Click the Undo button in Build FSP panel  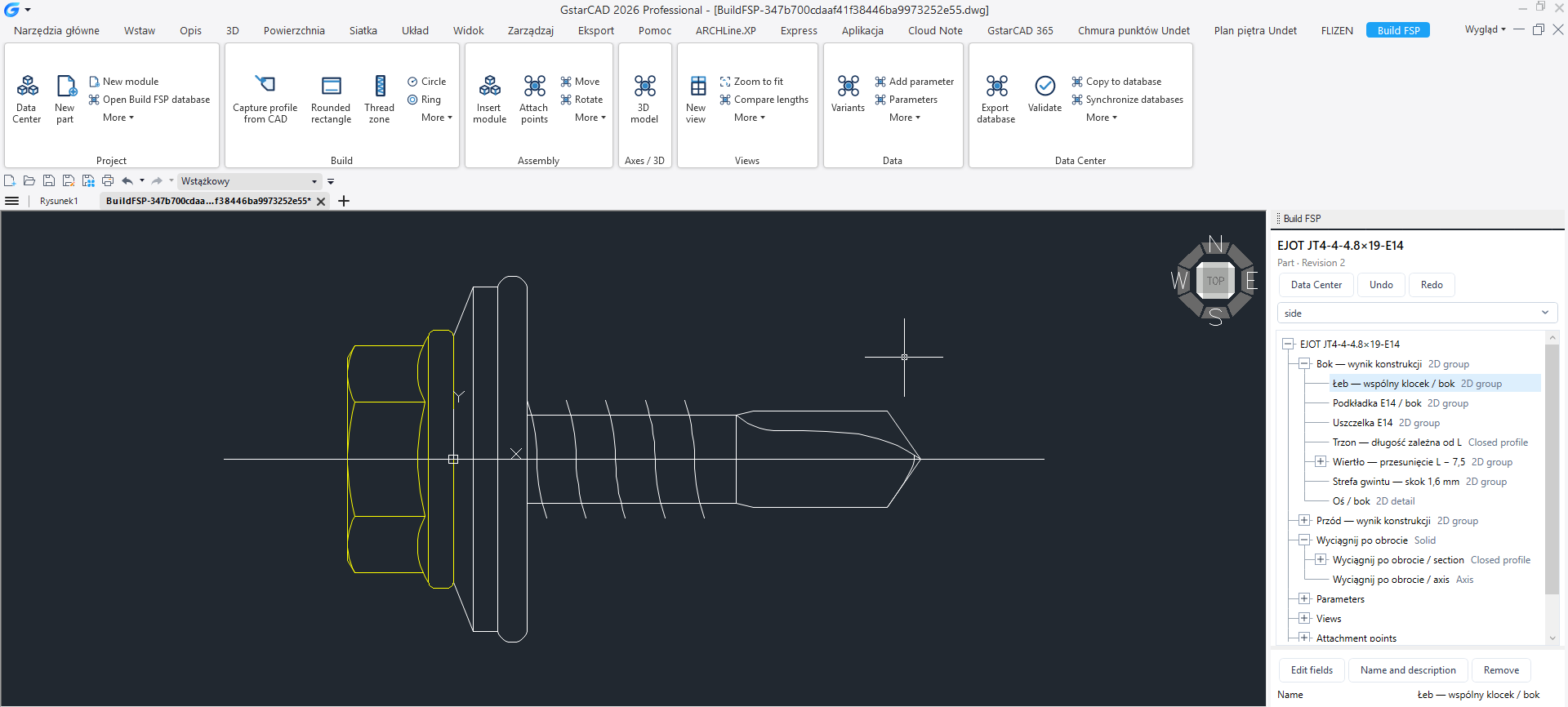[1381, 285]
